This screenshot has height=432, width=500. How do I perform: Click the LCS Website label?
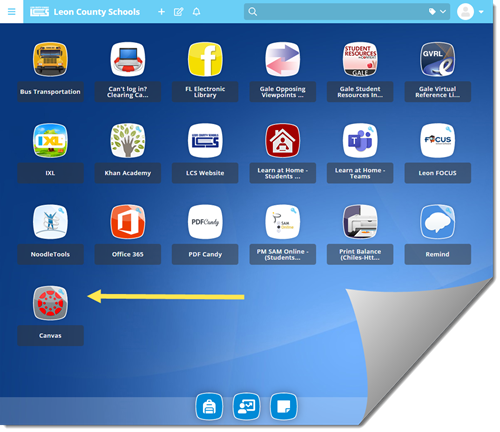pyautogui.click(x=205, y=173)
